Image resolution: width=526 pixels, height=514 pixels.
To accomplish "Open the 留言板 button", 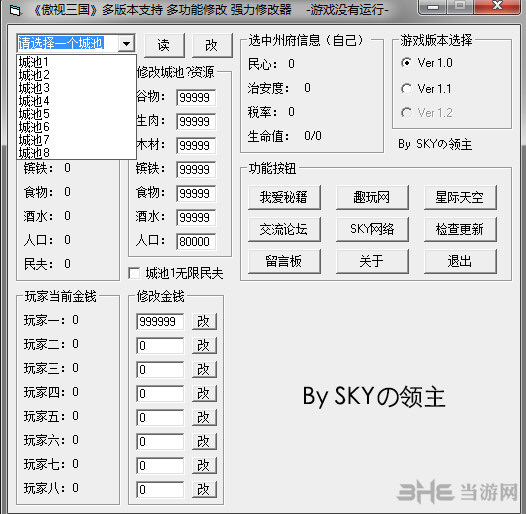I will coord(284,261).
